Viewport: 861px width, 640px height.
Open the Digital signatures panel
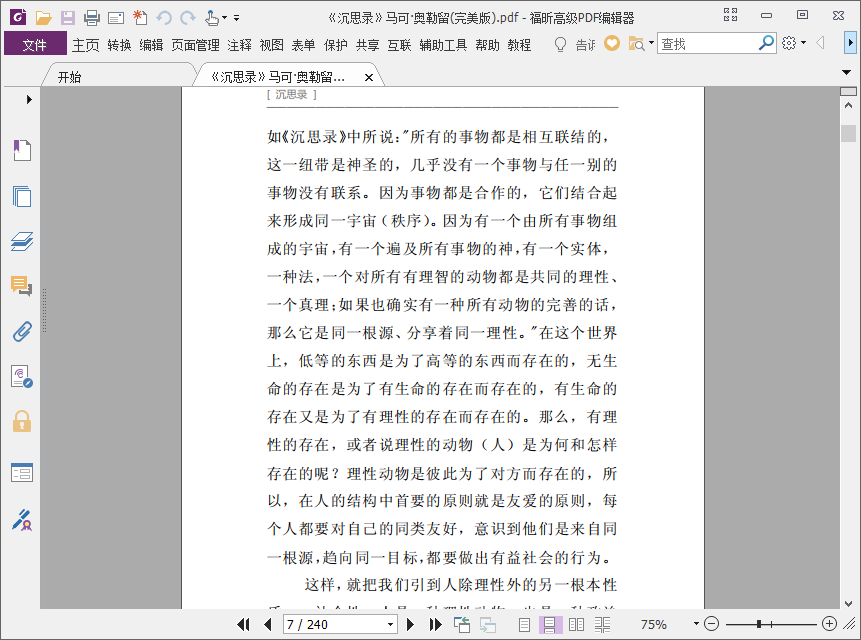tap(22, 377)
